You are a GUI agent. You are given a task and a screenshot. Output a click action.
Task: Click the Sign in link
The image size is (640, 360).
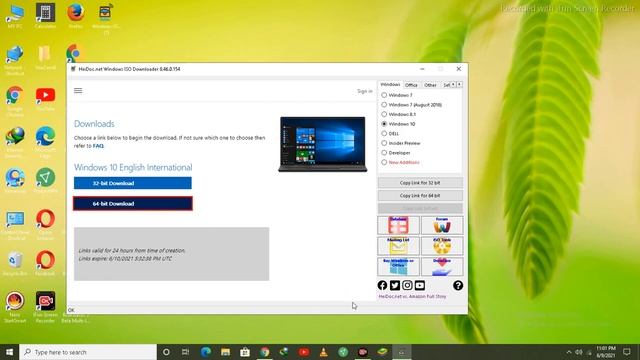pos(364,91)
